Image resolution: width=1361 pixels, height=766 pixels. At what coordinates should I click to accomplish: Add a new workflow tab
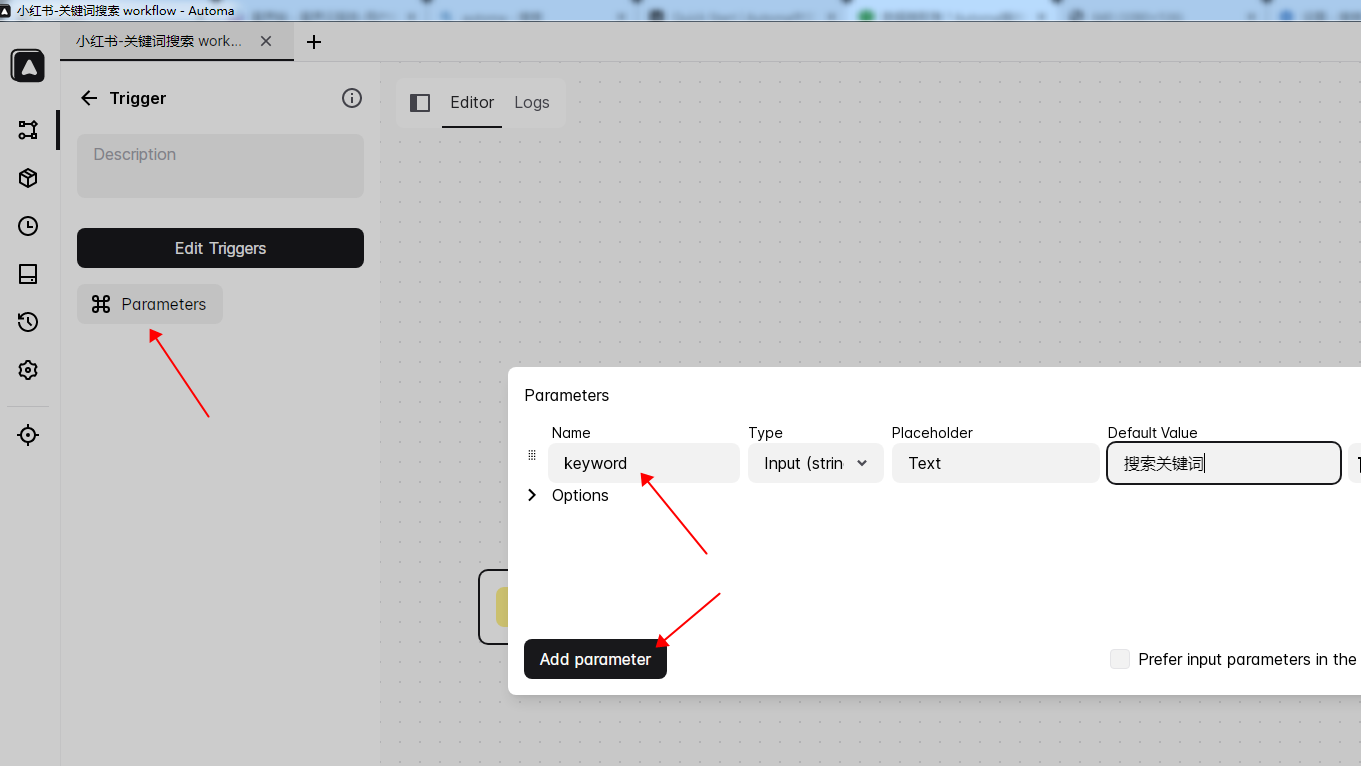[314, 42]
